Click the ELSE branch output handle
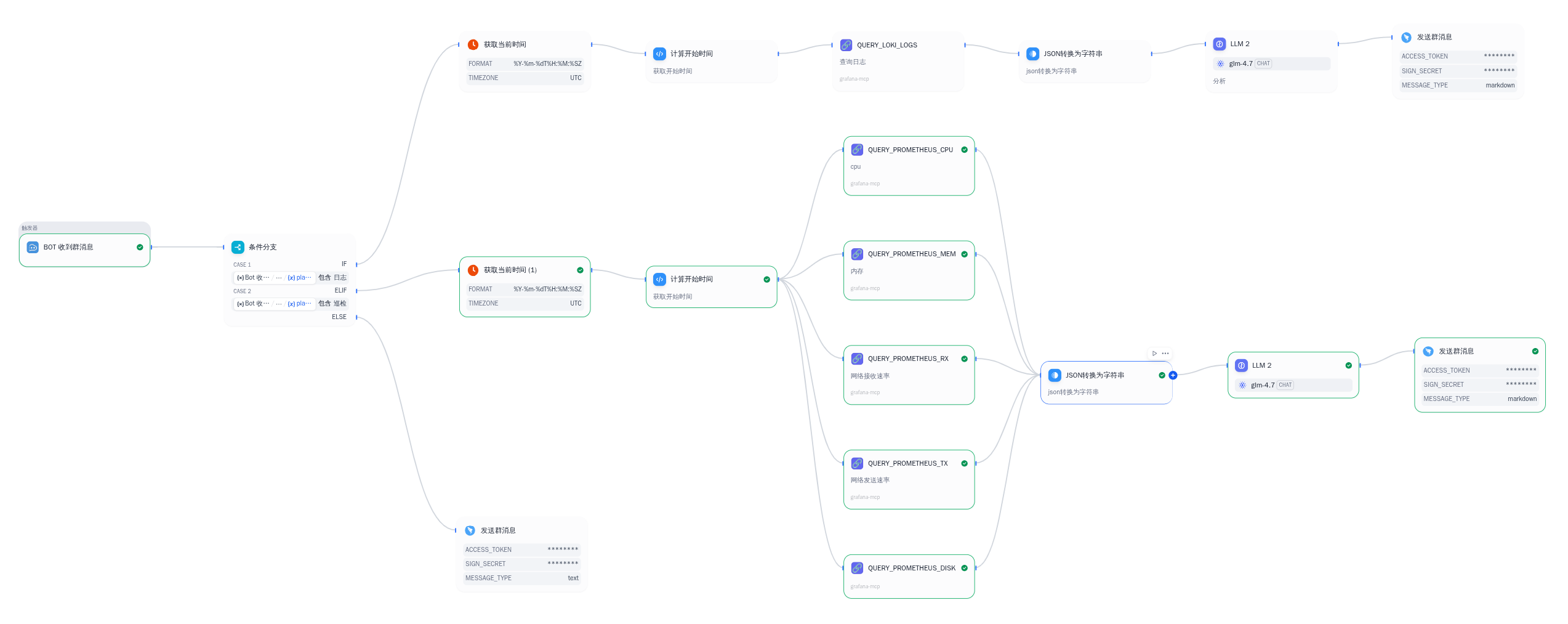1568x624 pixels. [356, 317]
